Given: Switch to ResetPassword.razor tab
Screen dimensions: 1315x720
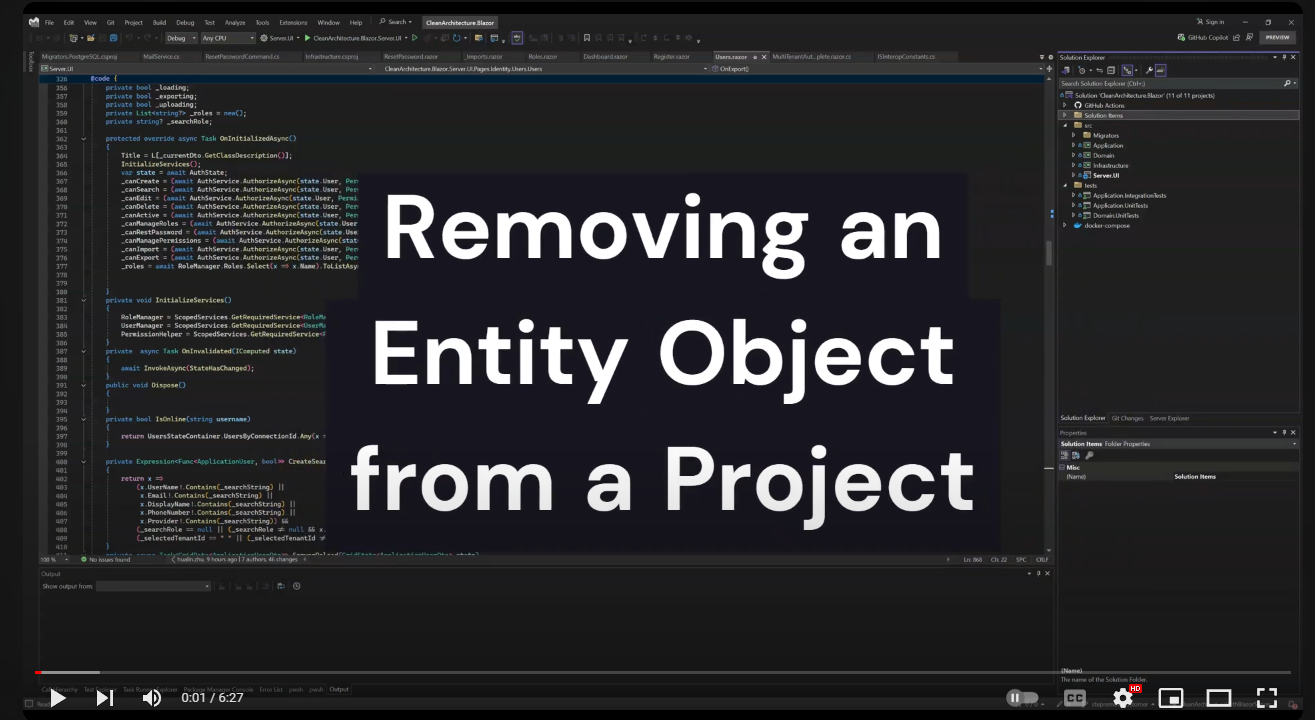Looking at the screenshot, I should click(x=411, y=57).
